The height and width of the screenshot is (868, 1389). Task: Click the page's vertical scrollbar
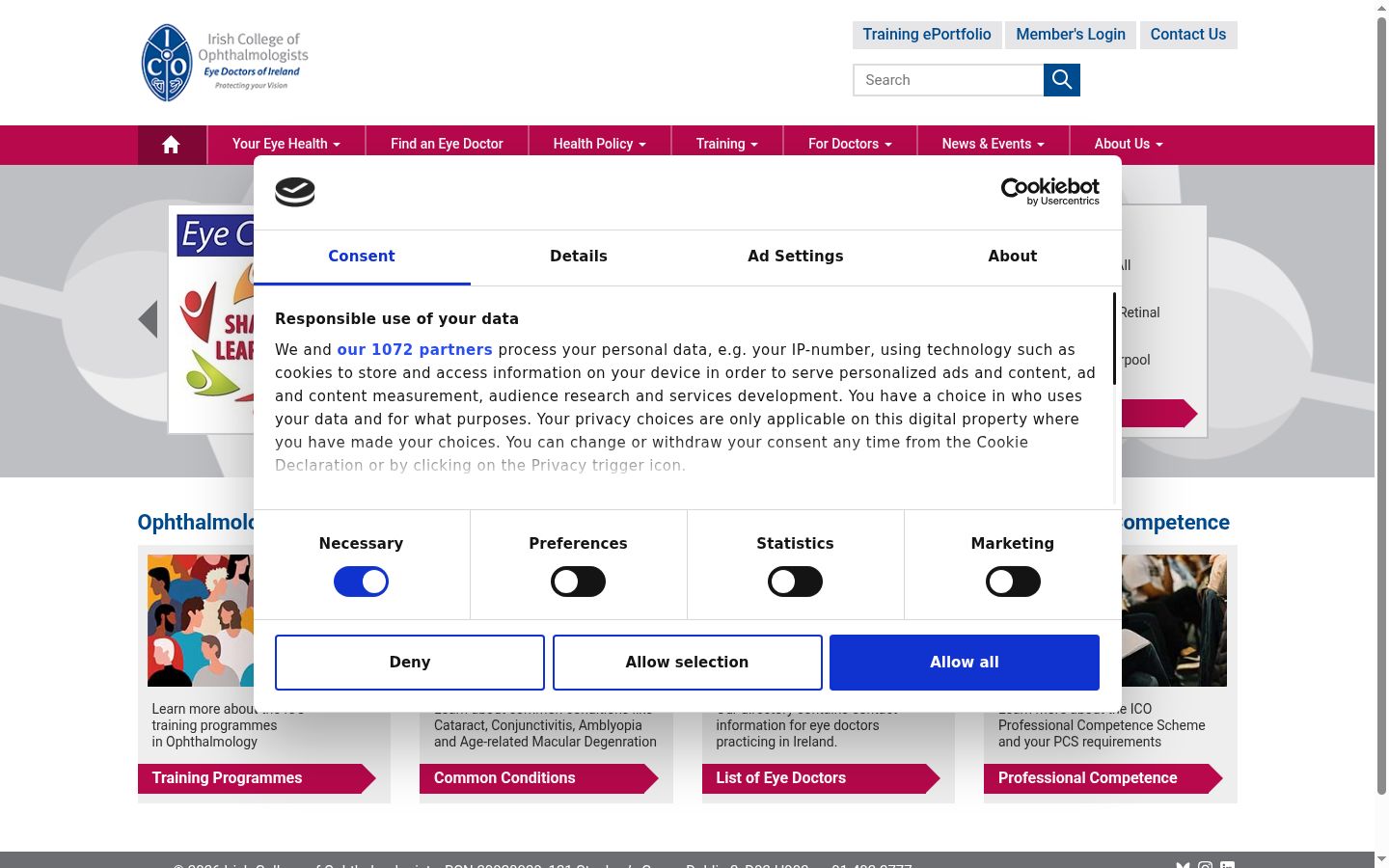[x=1381, y=405]
